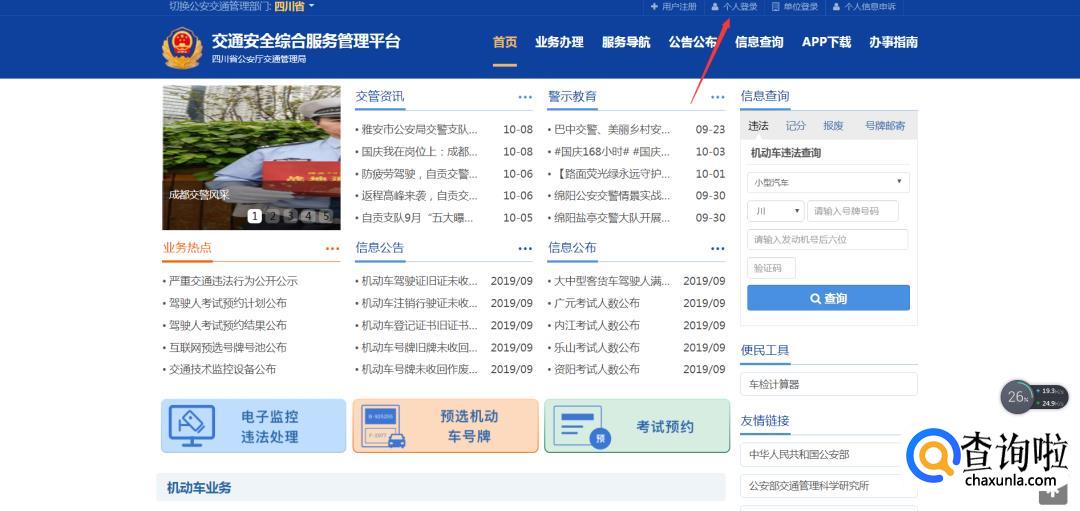Switch carousel to slide 3
This screenshot has height=511, width=1080.
pos(290,216)
